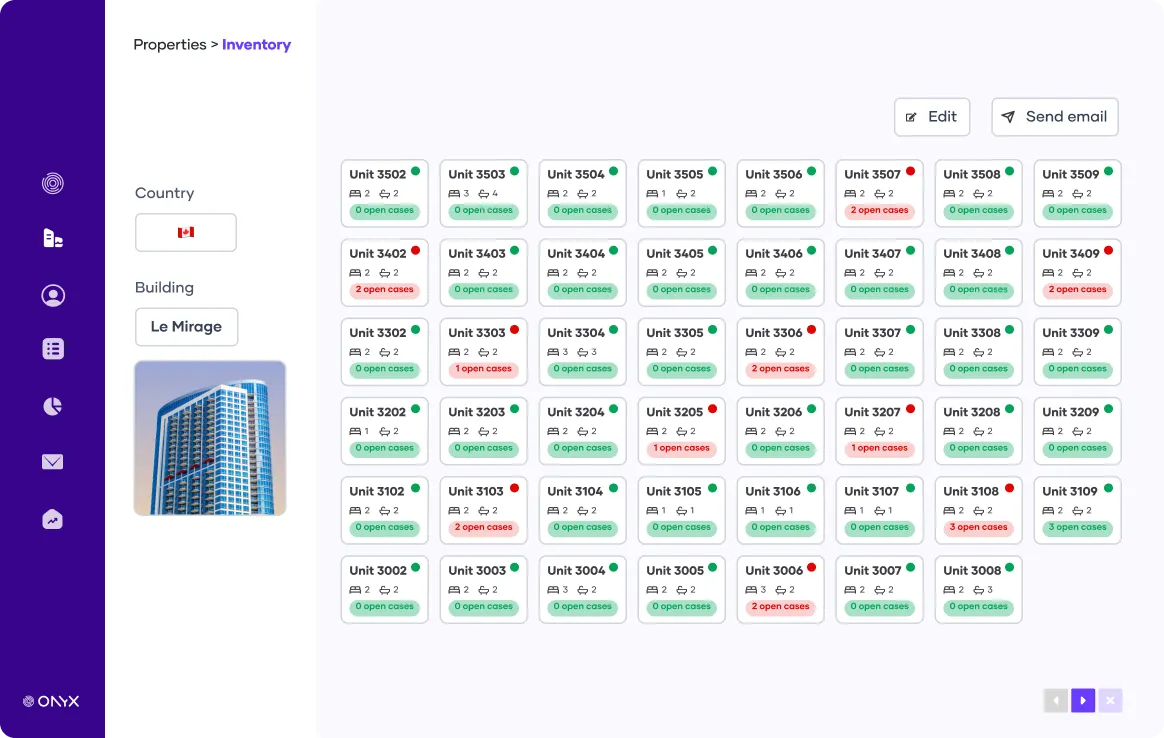1164x738 pixels.
Task: Select the market trends home icon
Action: click(52, 518)
